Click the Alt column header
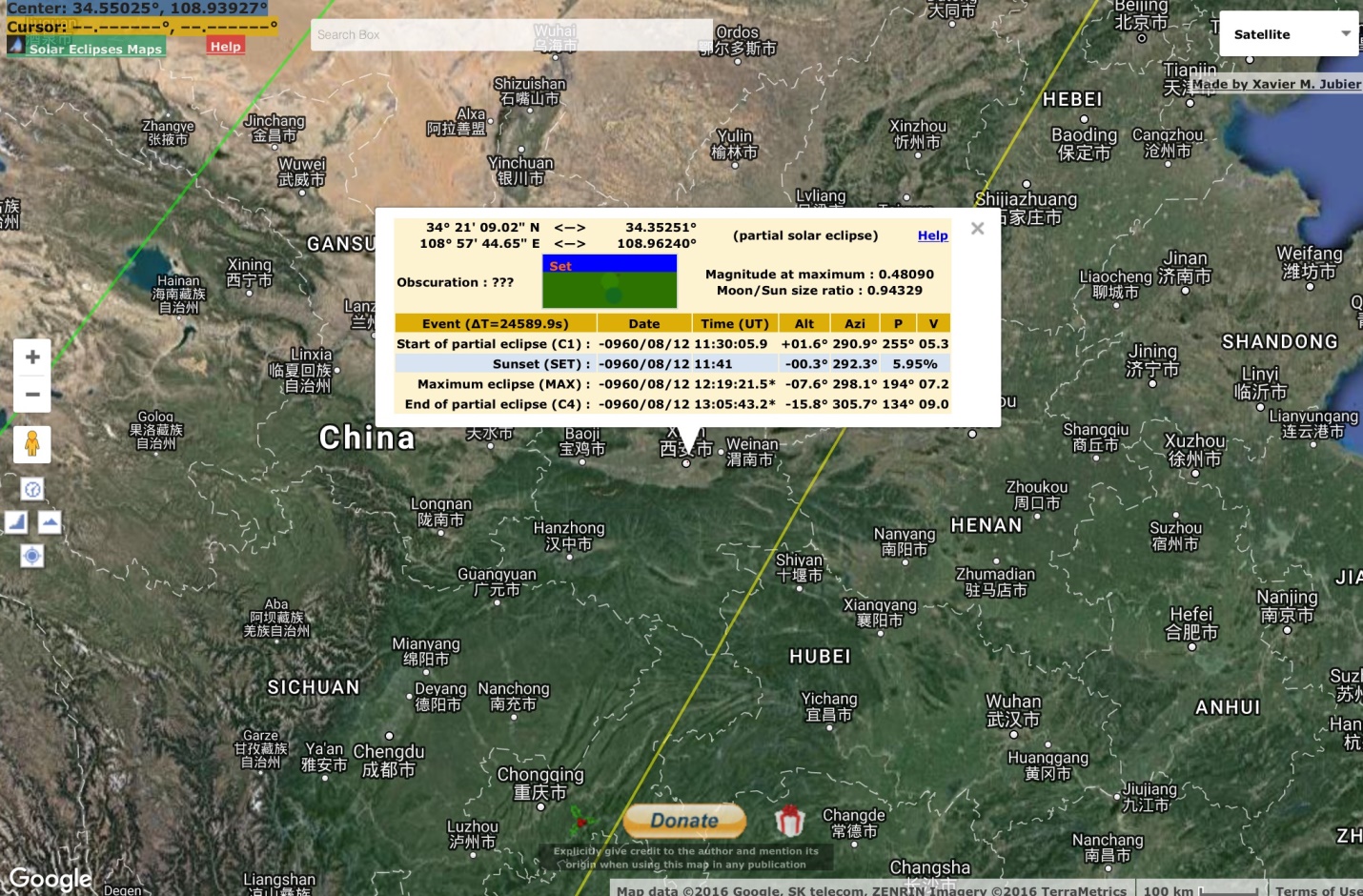Viewport: 1363px width, 896px height. click(x=804, y=324)
